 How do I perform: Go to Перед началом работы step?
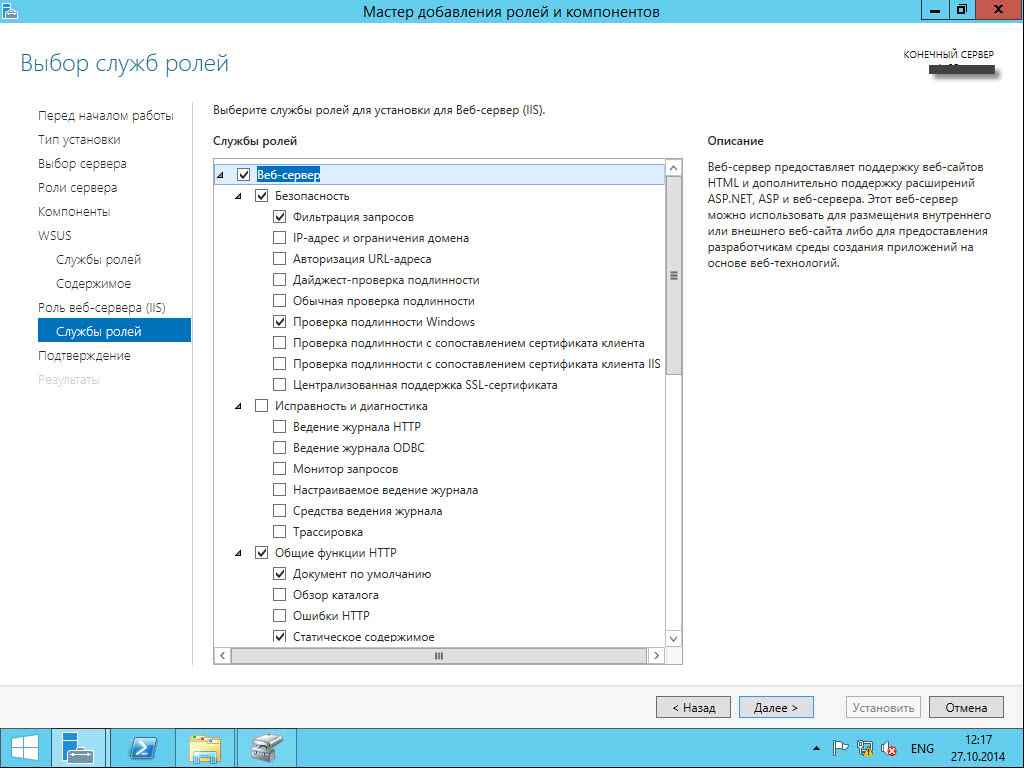pyautogui.click(x=106, y=116)
